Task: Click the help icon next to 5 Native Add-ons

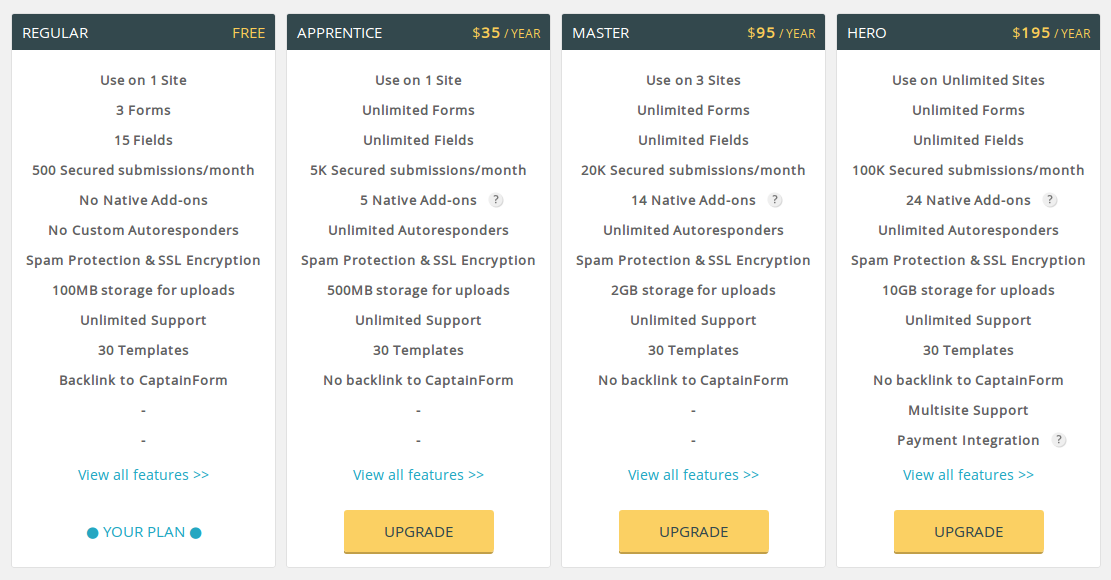Action: click(x=496, y=200)
